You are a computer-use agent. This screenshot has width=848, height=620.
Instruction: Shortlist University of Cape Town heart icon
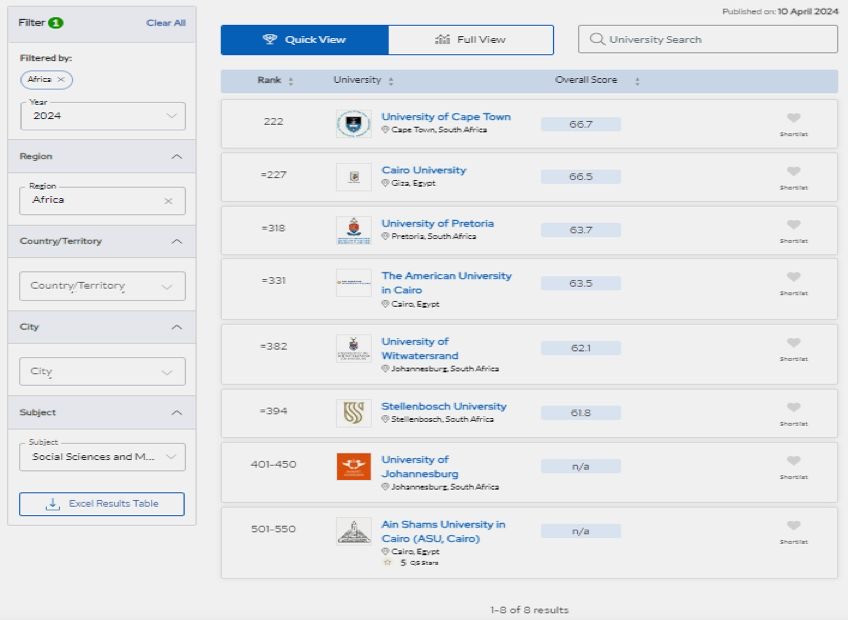793,118
